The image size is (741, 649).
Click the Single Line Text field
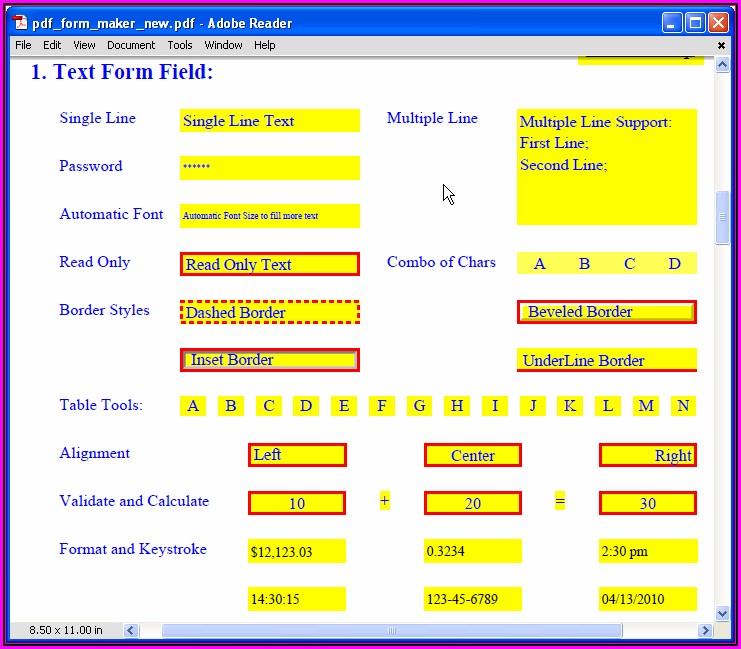(269, 121)
